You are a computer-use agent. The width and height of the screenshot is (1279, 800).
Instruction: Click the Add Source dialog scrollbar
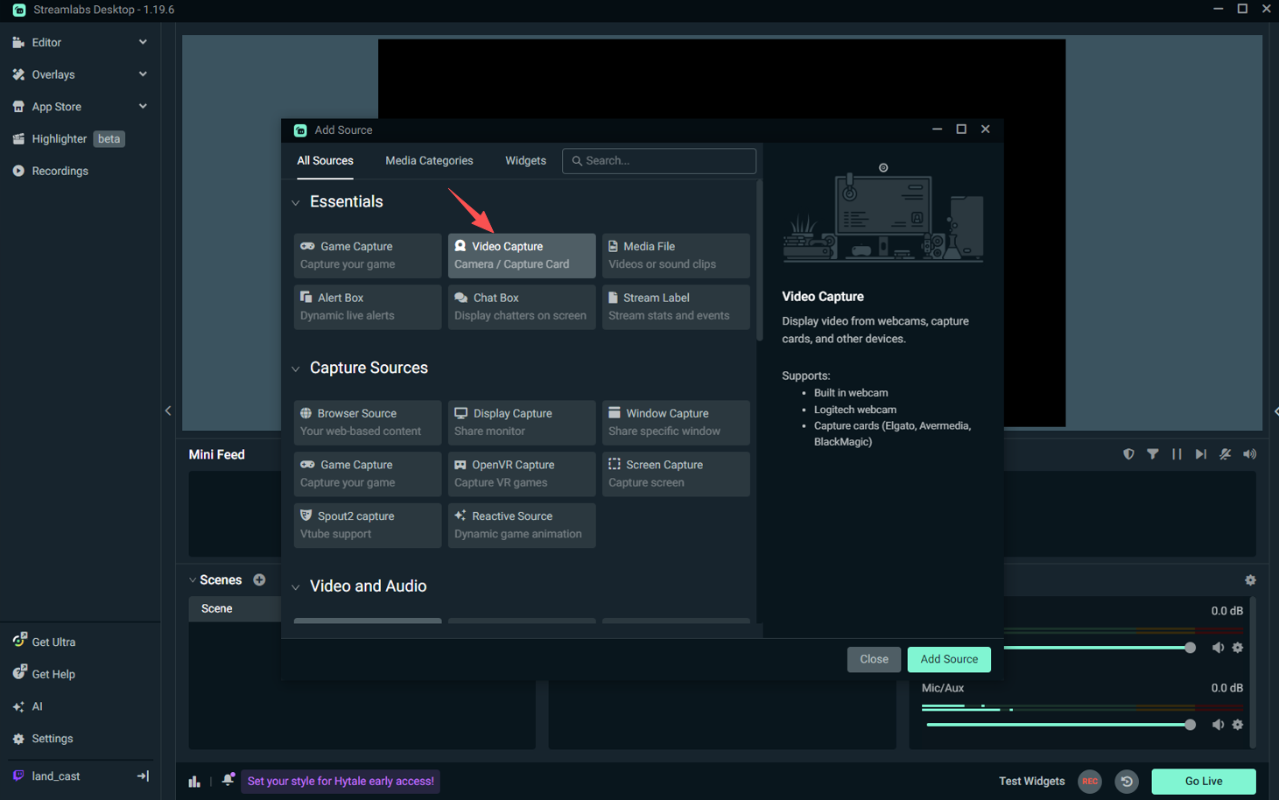tap(759, 260)
